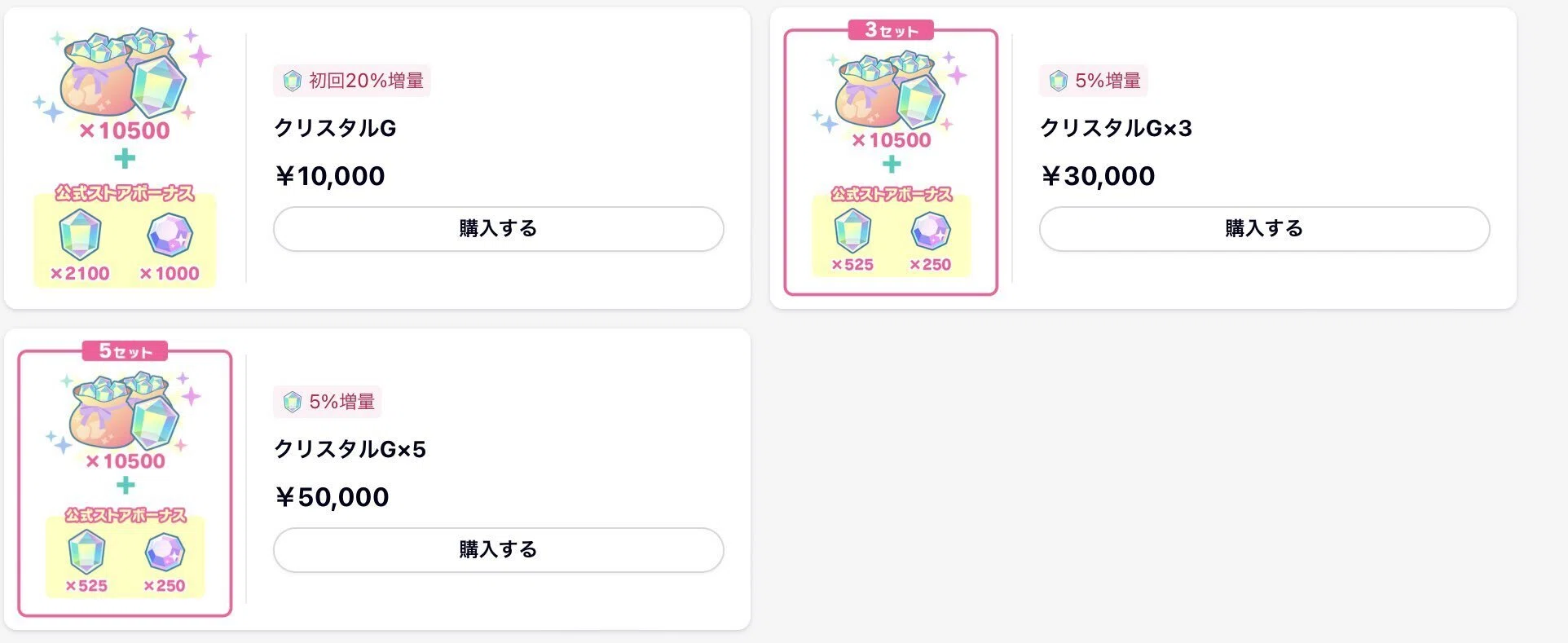Select the pink 5セット label

tap(125, 351)
